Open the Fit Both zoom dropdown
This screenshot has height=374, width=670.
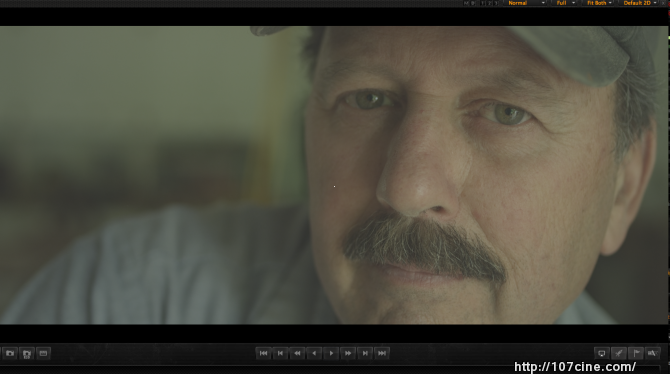[x=599, y=3]
